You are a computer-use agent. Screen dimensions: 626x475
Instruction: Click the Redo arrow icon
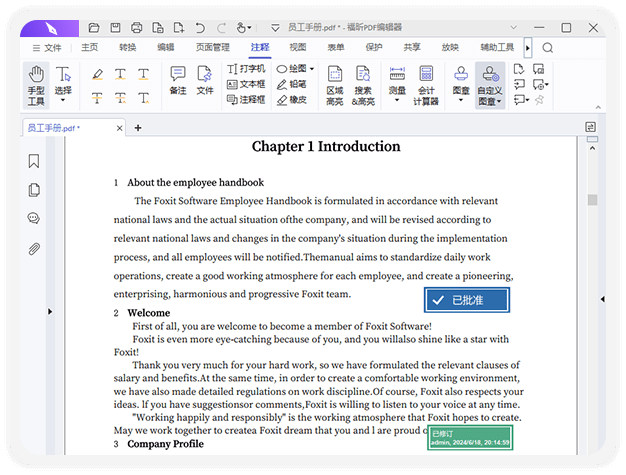221,28
